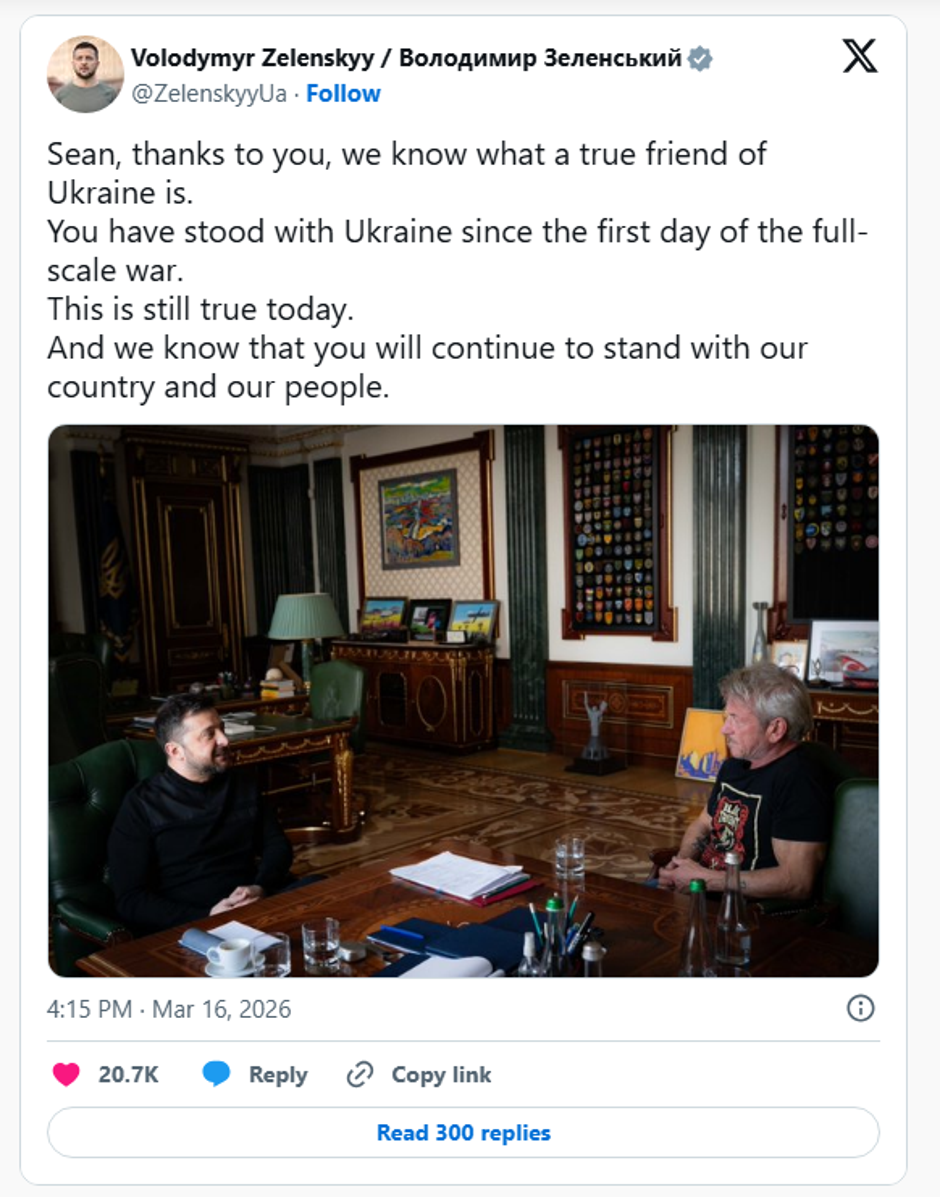Open the @ZelenskyyUa handle link
Viewport: 940px width, 1197px height.
208,94
